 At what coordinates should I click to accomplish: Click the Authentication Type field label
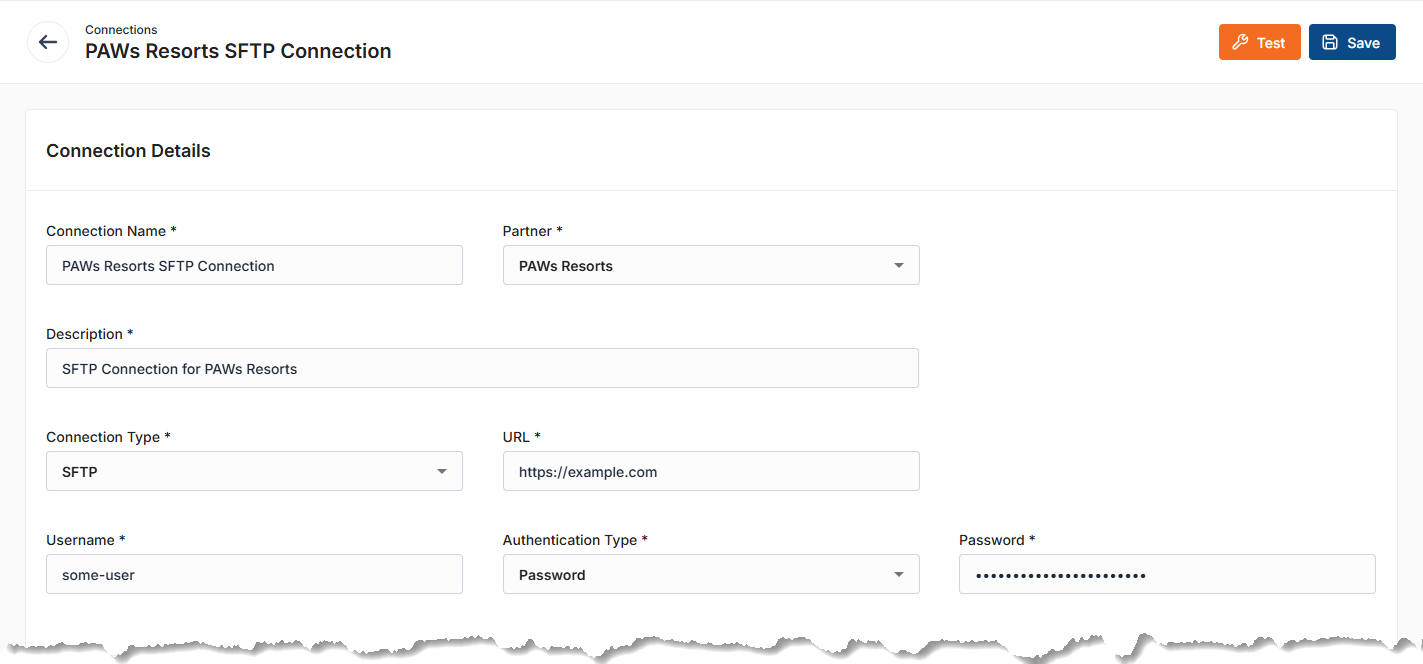pyautogui.click(x=570, y=540)
